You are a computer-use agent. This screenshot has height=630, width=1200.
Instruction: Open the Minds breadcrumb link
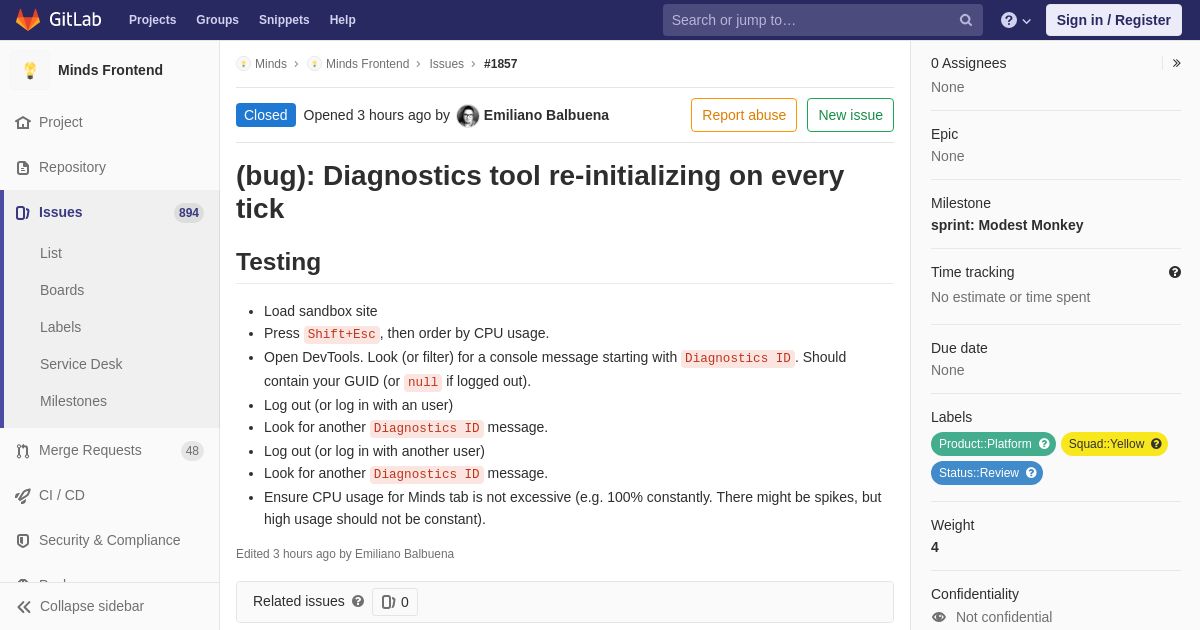(271, 64)
